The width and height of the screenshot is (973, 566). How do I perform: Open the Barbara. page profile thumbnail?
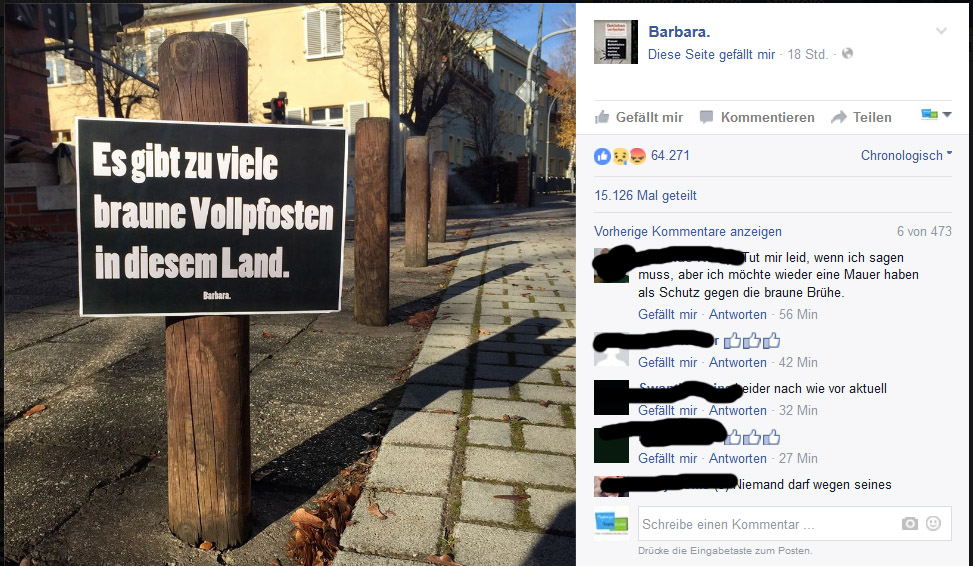tap(616, 42)
